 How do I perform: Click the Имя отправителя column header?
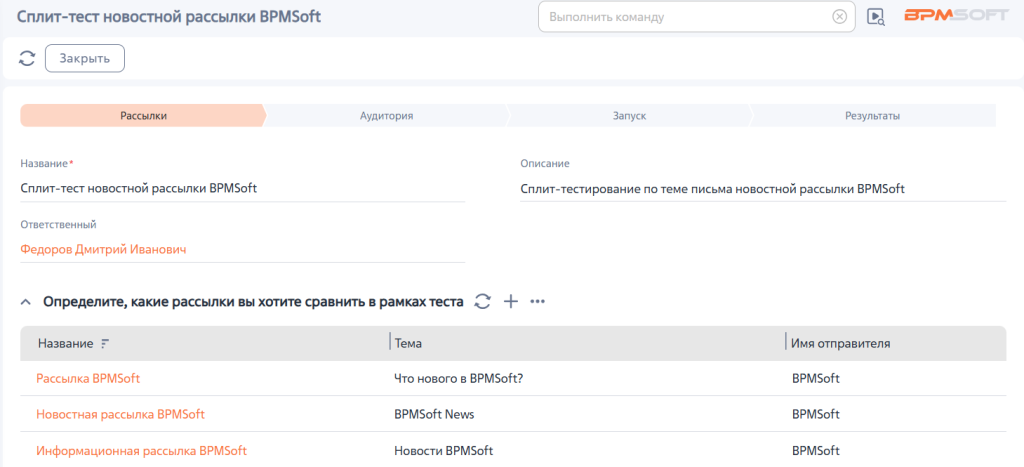(x=840, y=344)
